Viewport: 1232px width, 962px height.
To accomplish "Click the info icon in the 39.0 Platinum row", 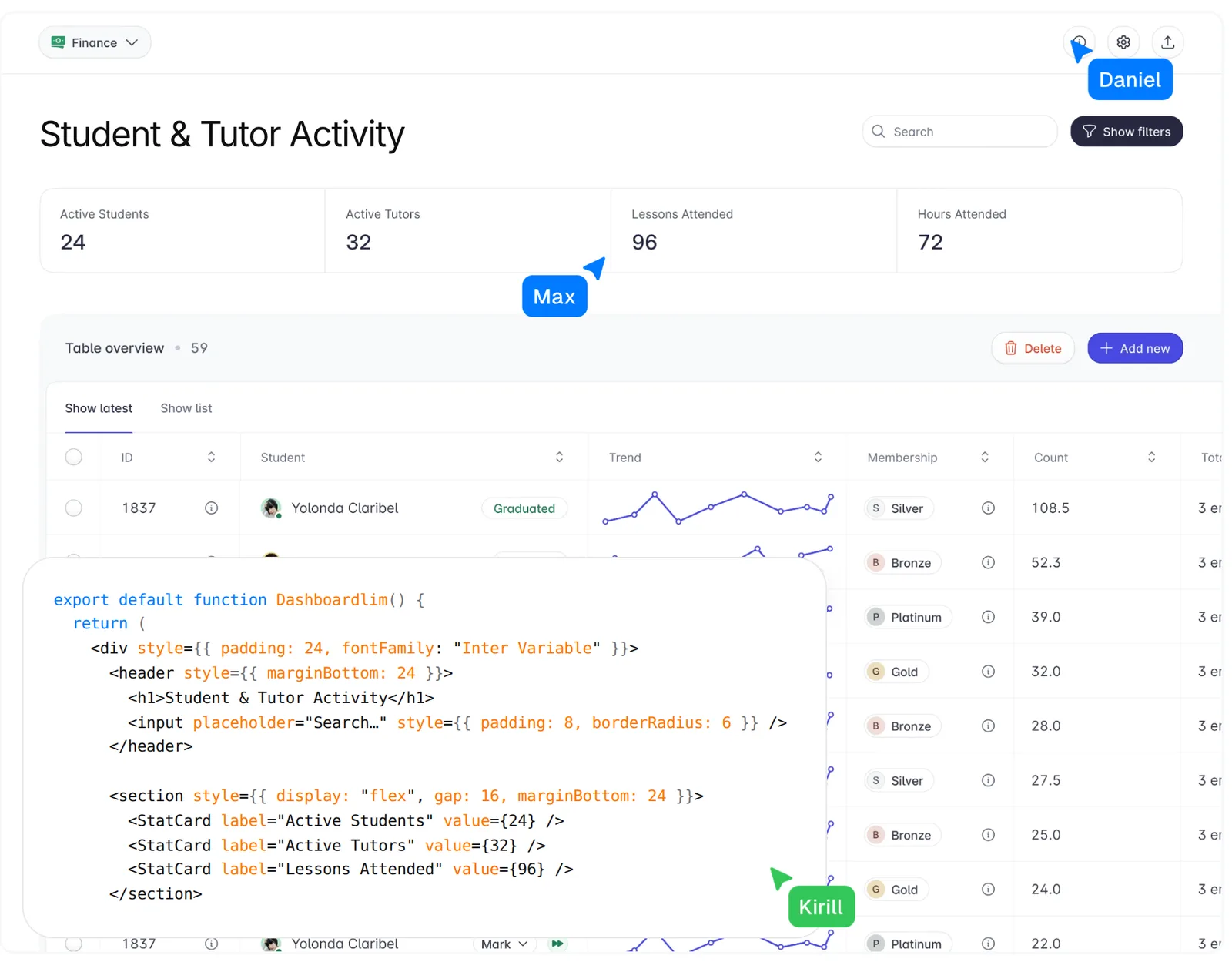I will coord(988,617).
